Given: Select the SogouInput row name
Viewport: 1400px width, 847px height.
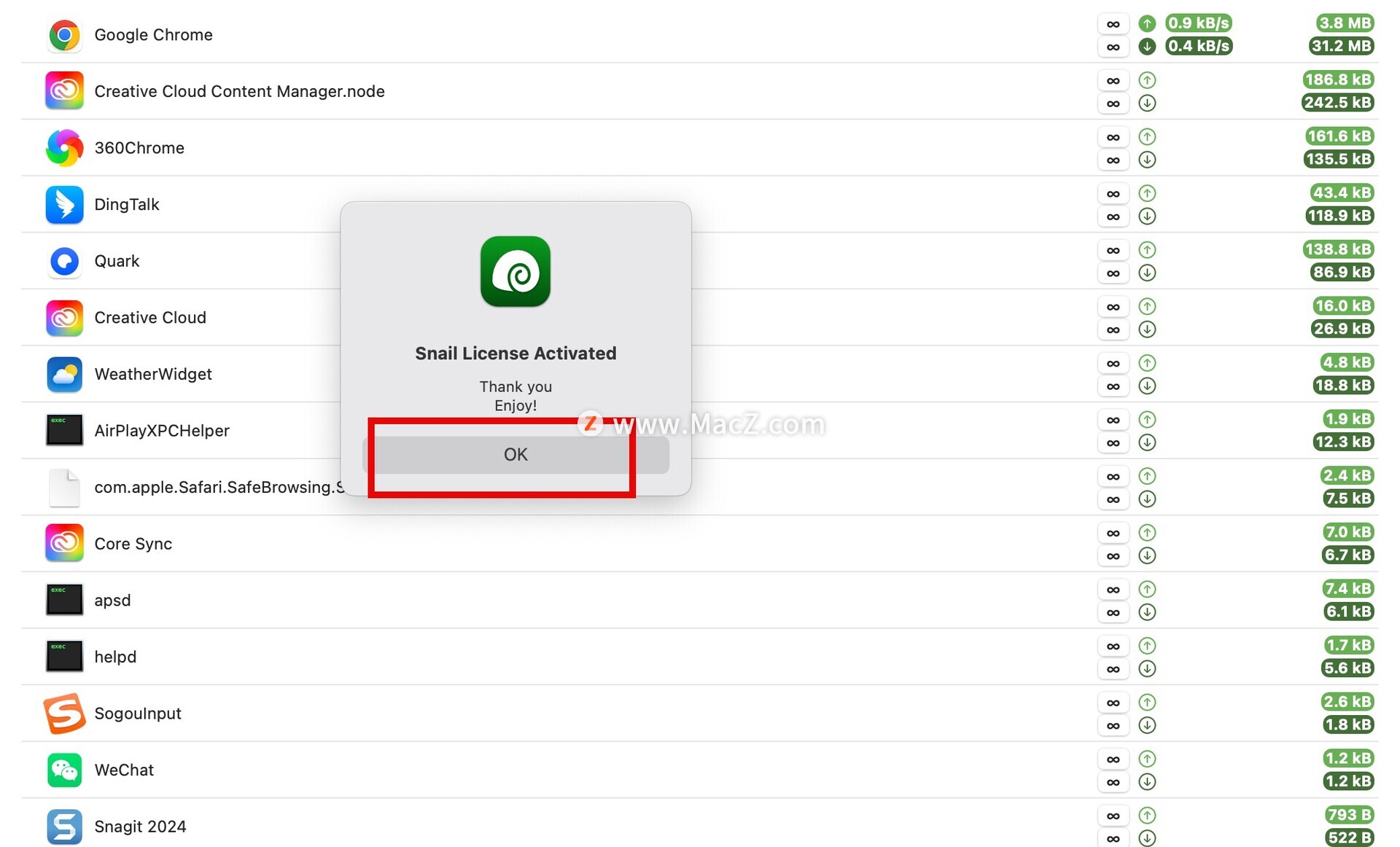Looking at the screenshot, I should click(138, 714).
